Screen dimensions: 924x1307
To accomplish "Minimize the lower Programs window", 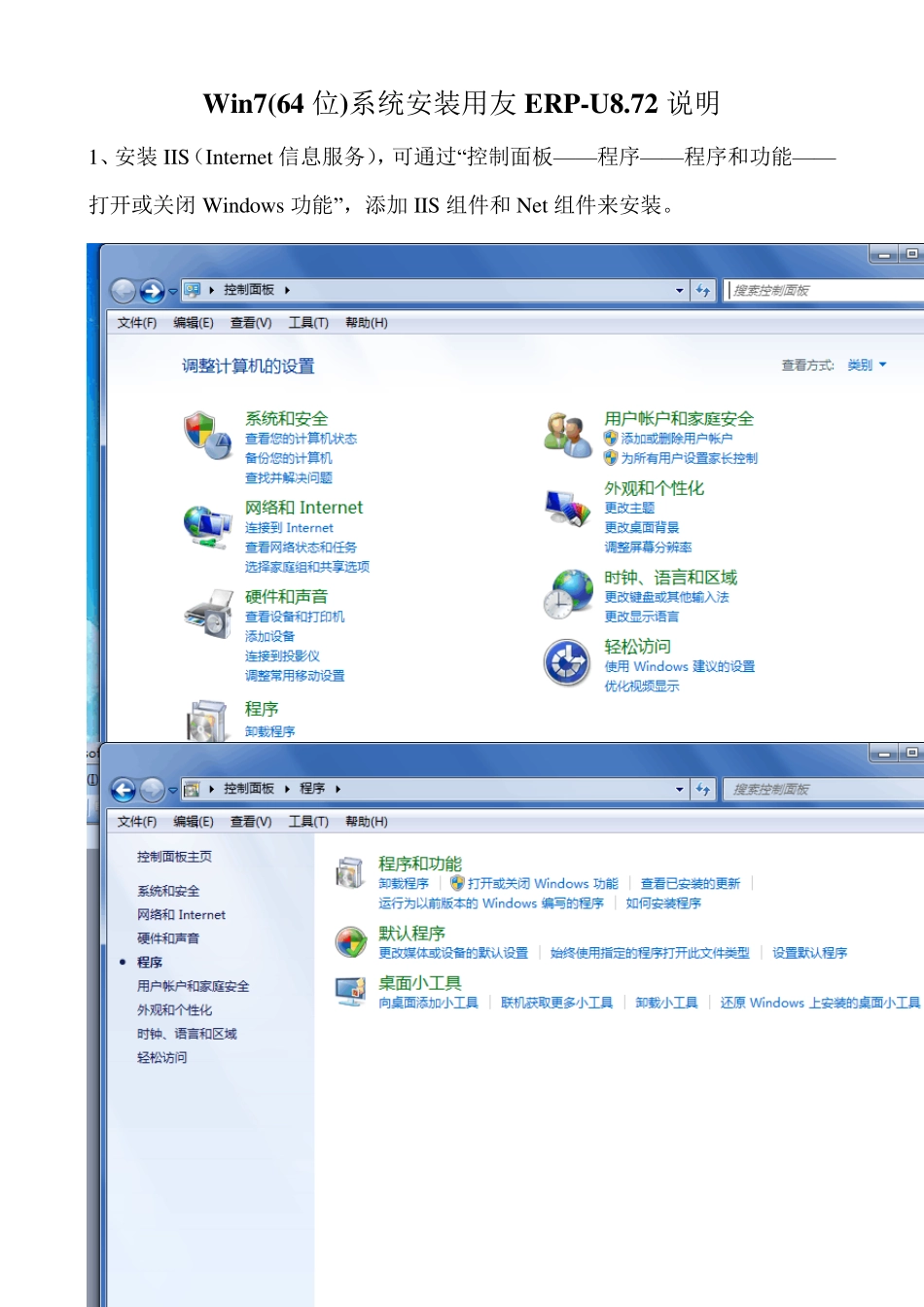I will click(883, 754).
